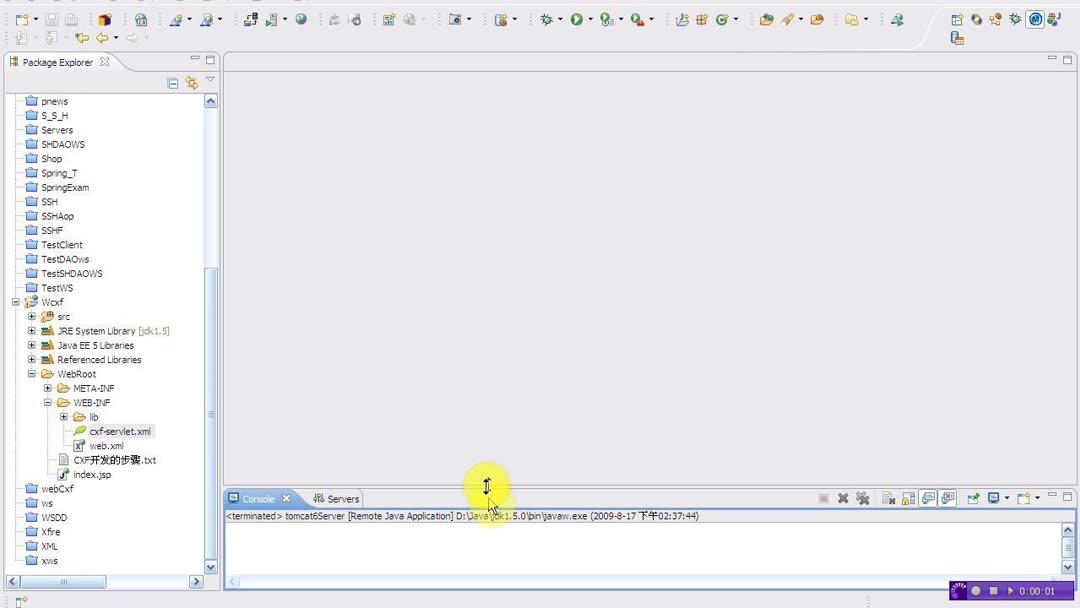Select the Console tab
The width and height of the screenshot is (1080, 608).
click(x=260, y=498)
